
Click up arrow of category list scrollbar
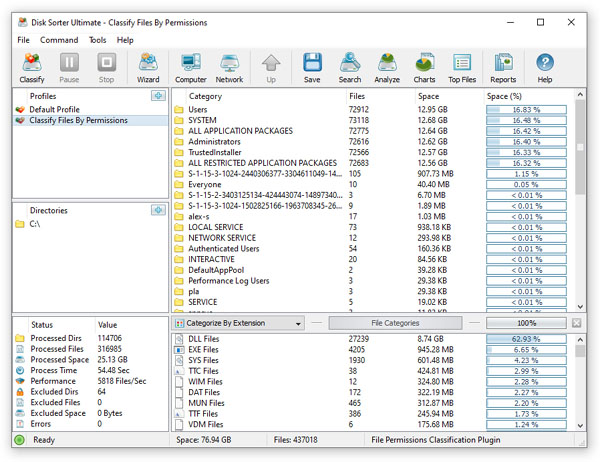pos(580,94)
